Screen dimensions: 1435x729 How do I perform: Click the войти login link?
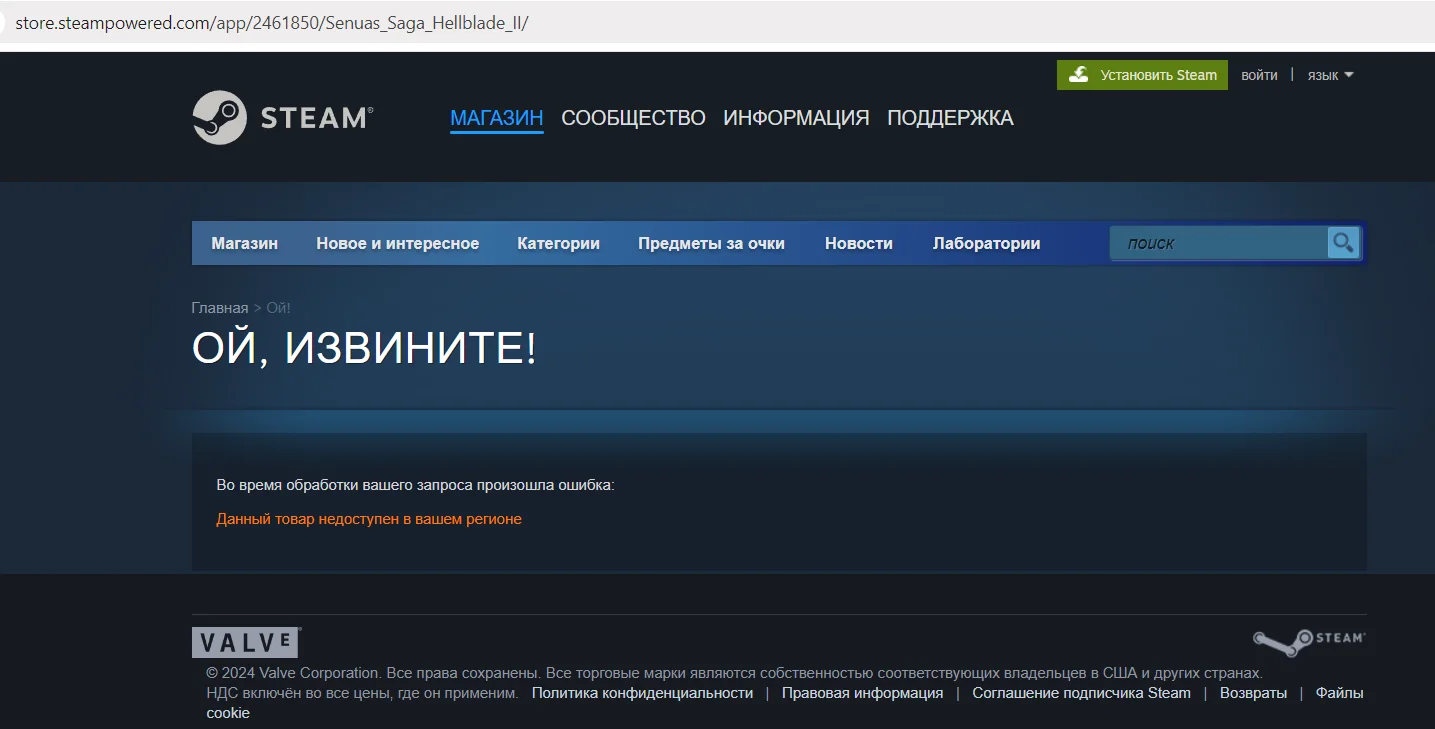[x=1259, y=75]
